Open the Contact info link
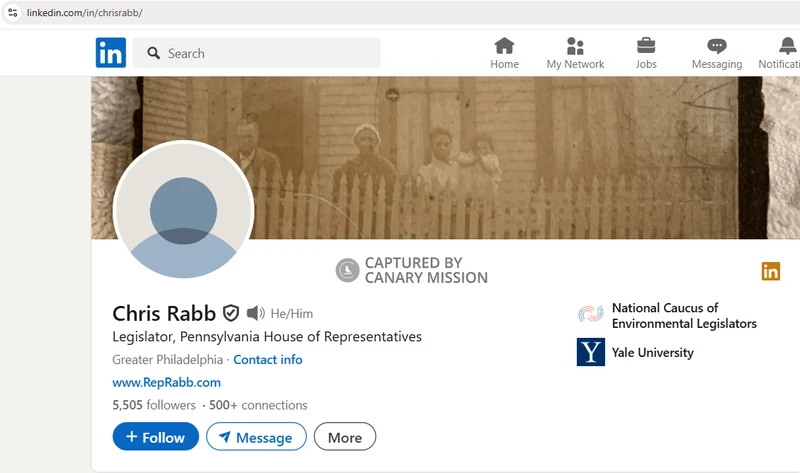 click(x=267, y=360)
